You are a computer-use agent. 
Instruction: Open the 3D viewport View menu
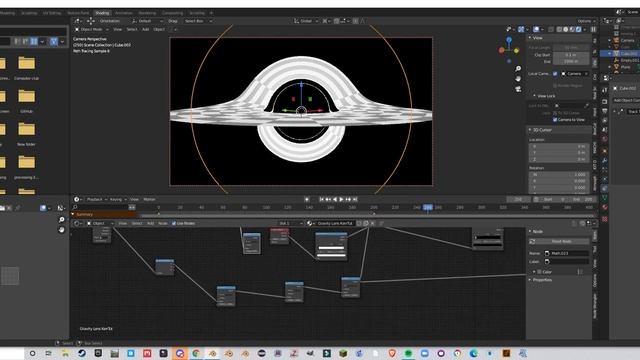[x=118, y=29]
